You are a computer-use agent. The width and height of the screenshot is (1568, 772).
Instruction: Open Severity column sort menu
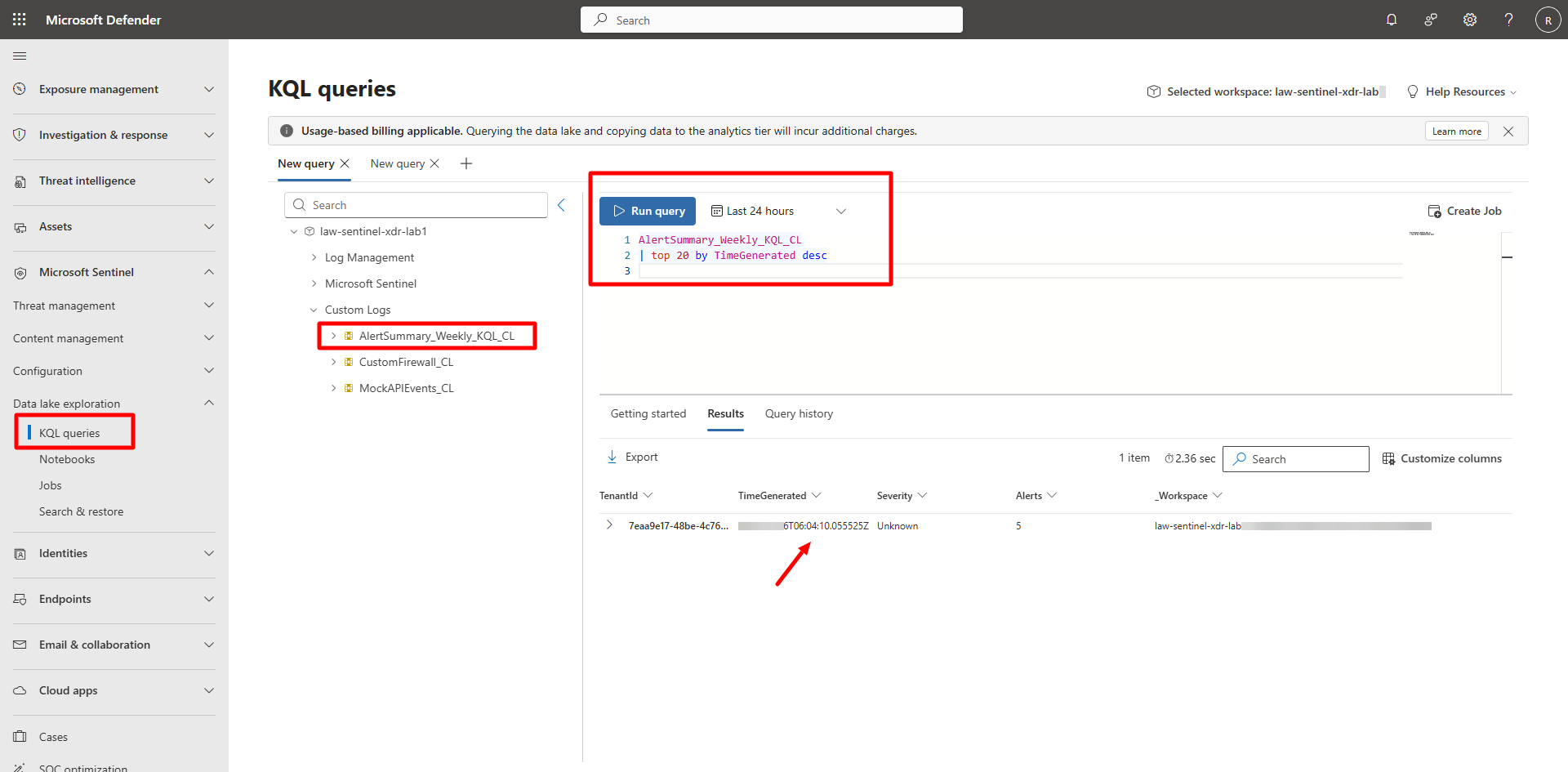click(x=923, y=495)
